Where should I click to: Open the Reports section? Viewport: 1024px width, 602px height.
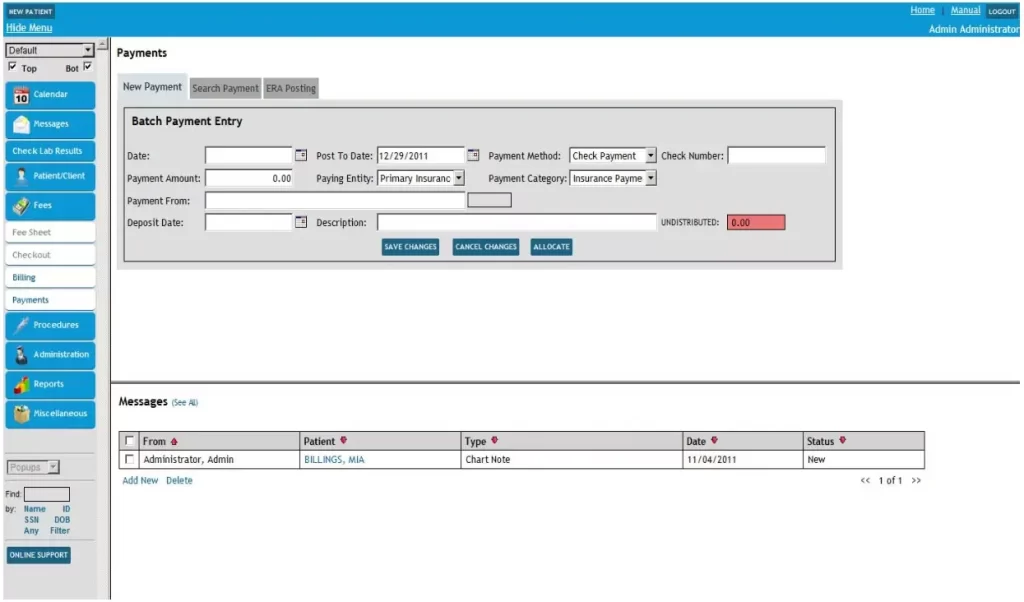50,383
